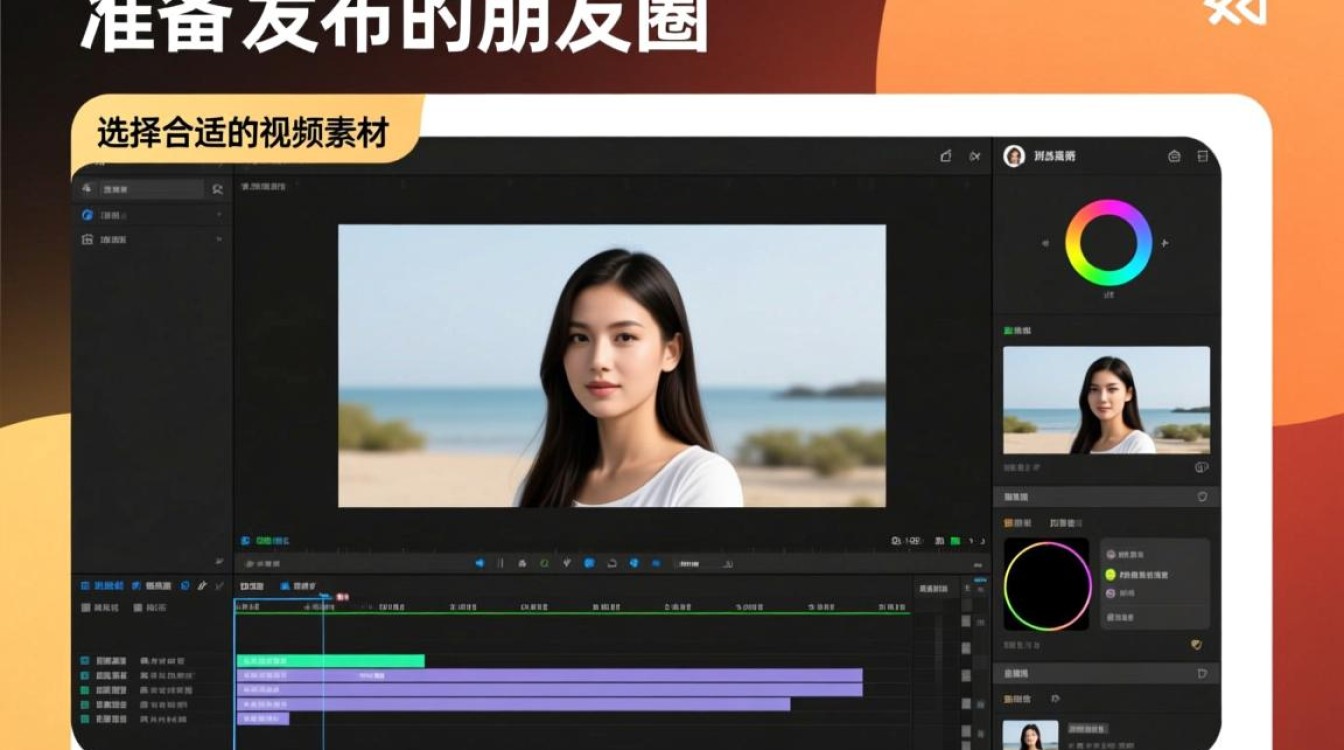The image size is (1344, 750).
Task: Click the black circle with gradient outline
Action: point(1047,585)
